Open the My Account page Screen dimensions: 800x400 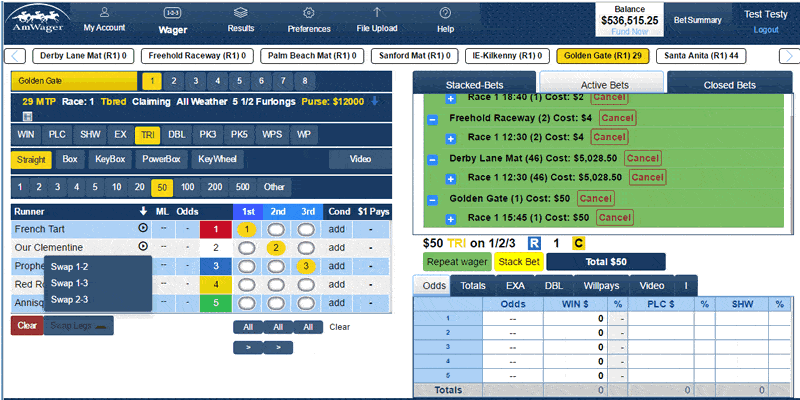click(x=104, y=20)
